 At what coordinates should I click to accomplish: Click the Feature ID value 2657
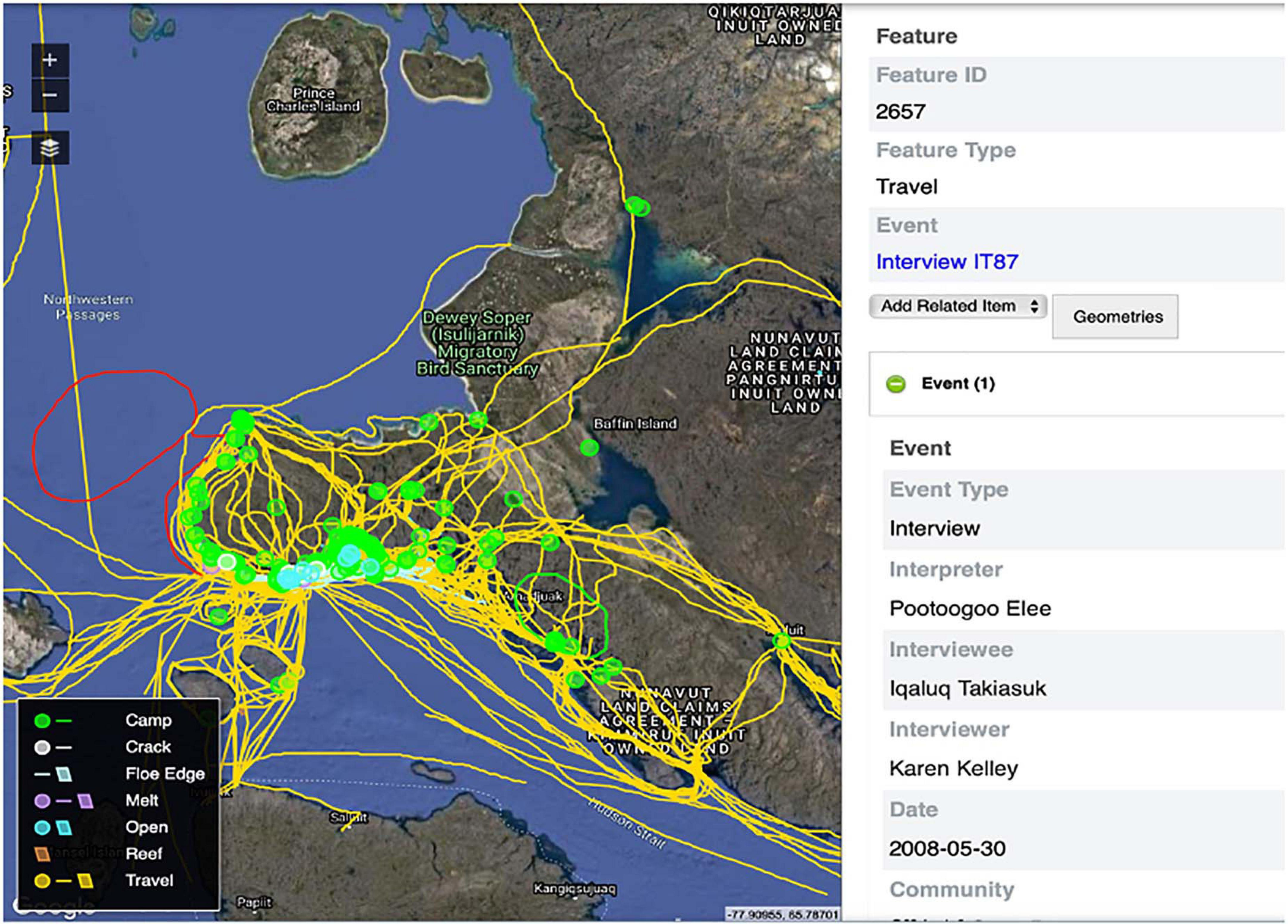(900, 112)
